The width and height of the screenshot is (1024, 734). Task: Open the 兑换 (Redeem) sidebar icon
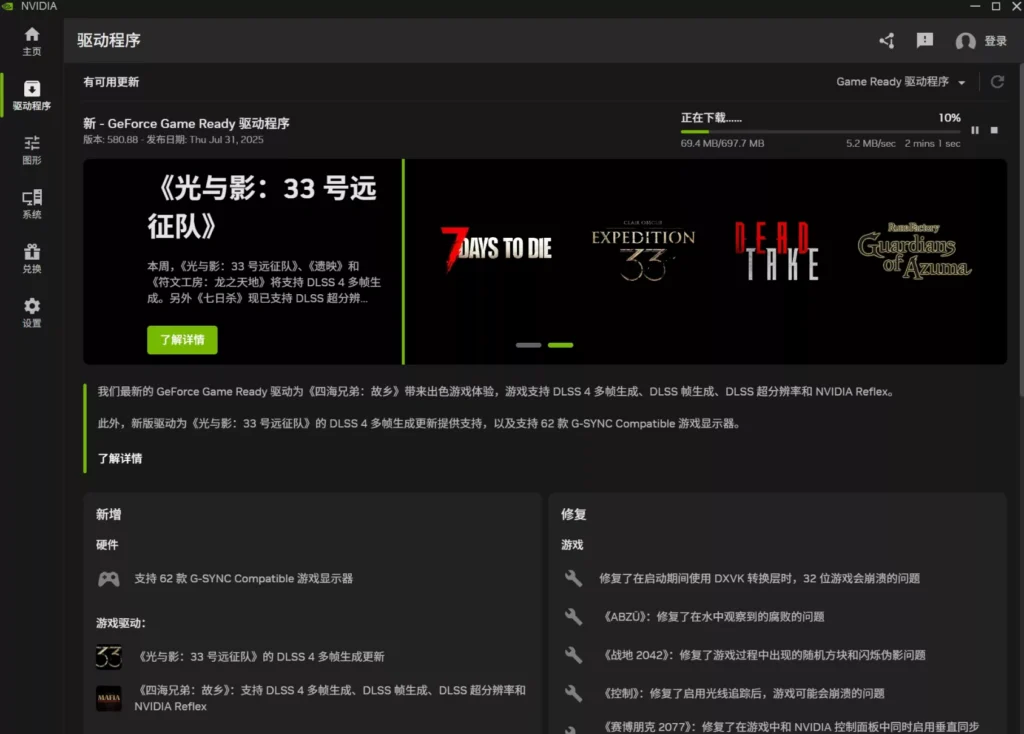coord(31,258)
